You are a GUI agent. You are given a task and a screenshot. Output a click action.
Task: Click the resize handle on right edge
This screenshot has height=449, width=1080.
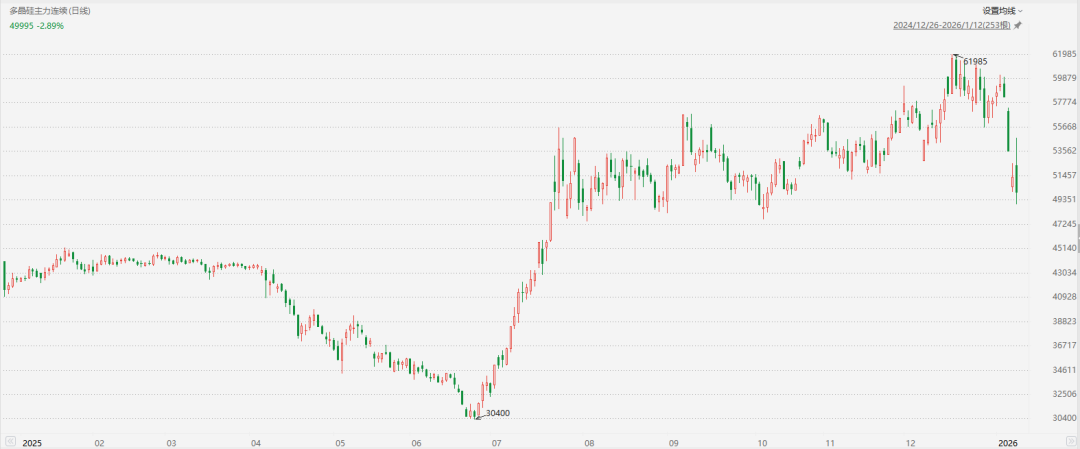pyautogui.click(x=1077, y=238)
